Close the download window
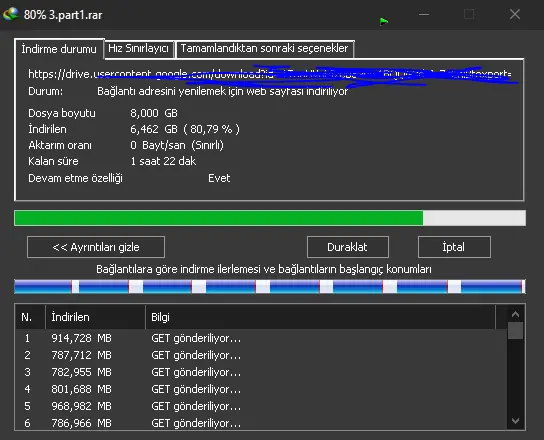Viewport: 544px width, 440px height. click(515, 15)
